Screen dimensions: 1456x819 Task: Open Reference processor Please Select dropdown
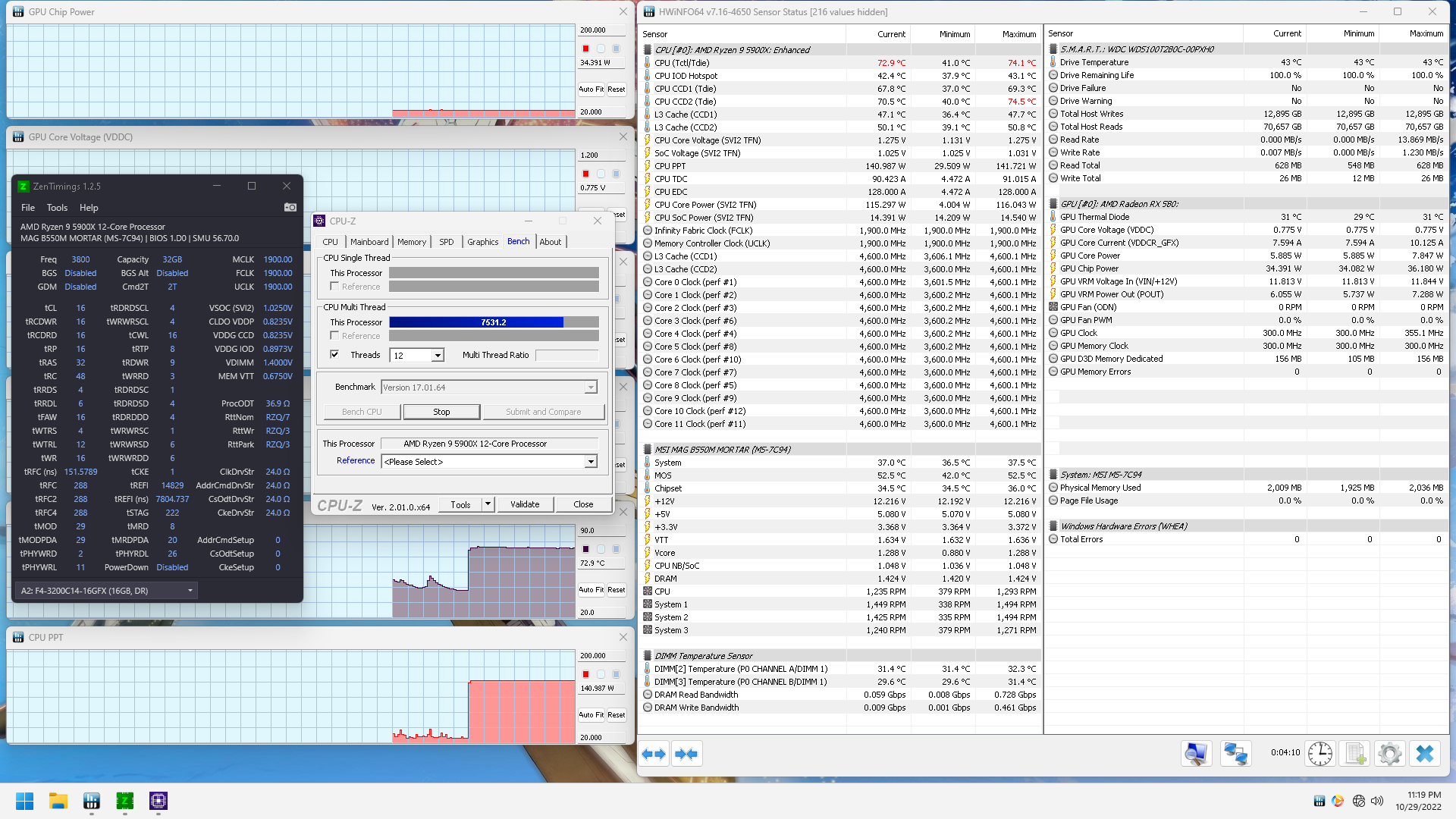591,461
